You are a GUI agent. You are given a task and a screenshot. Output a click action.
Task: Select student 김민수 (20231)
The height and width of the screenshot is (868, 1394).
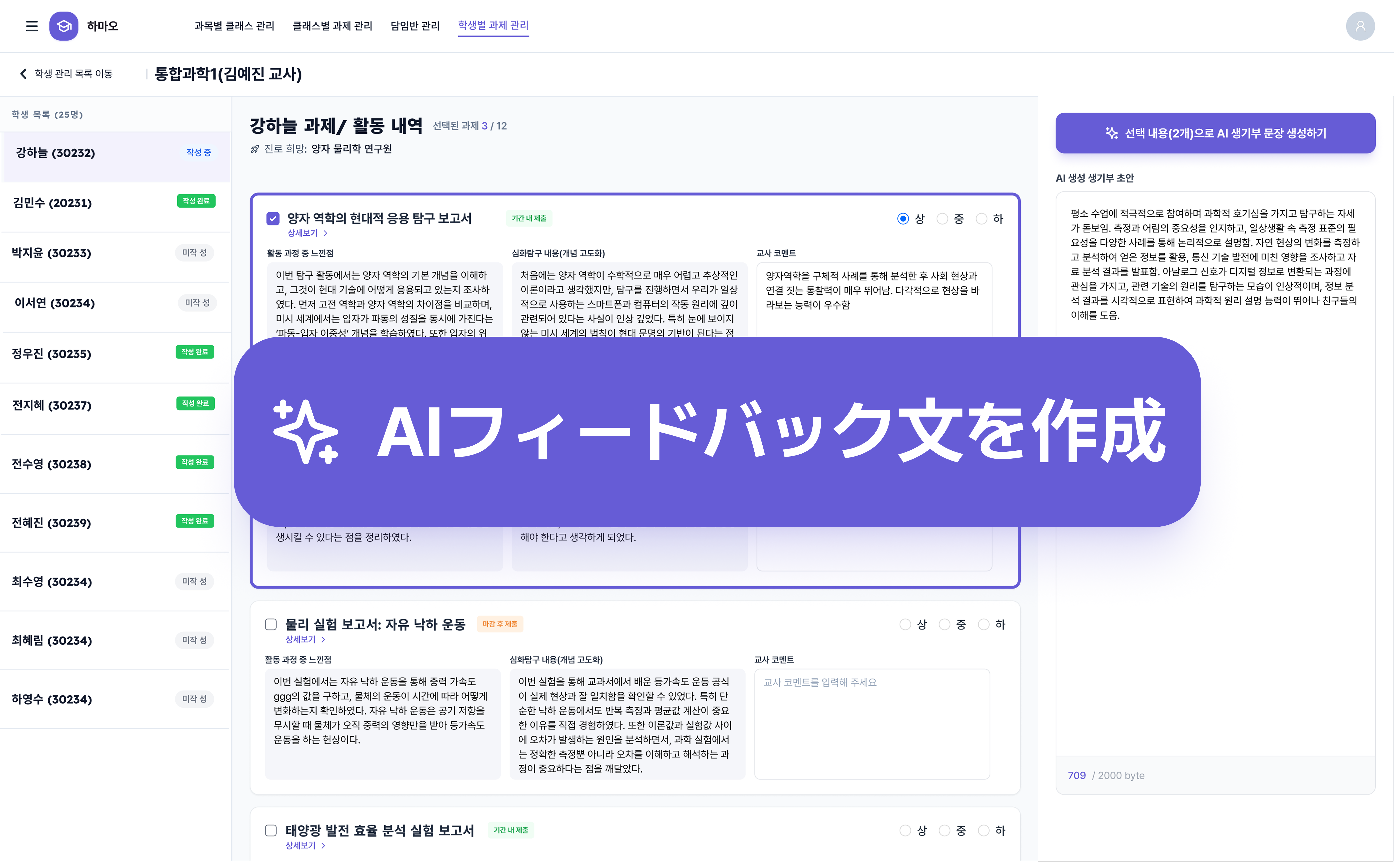pos(115,207)
